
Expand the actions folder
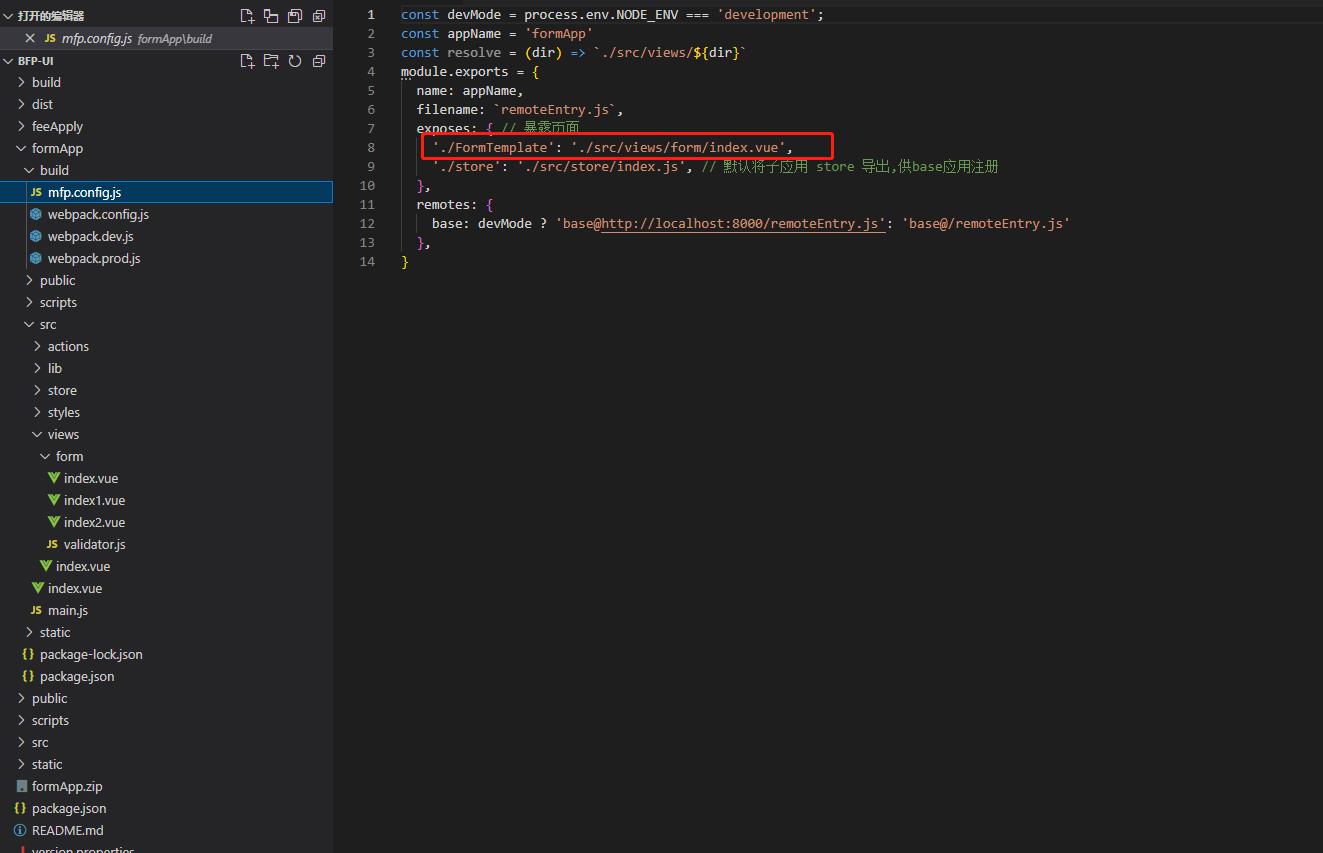68,346
